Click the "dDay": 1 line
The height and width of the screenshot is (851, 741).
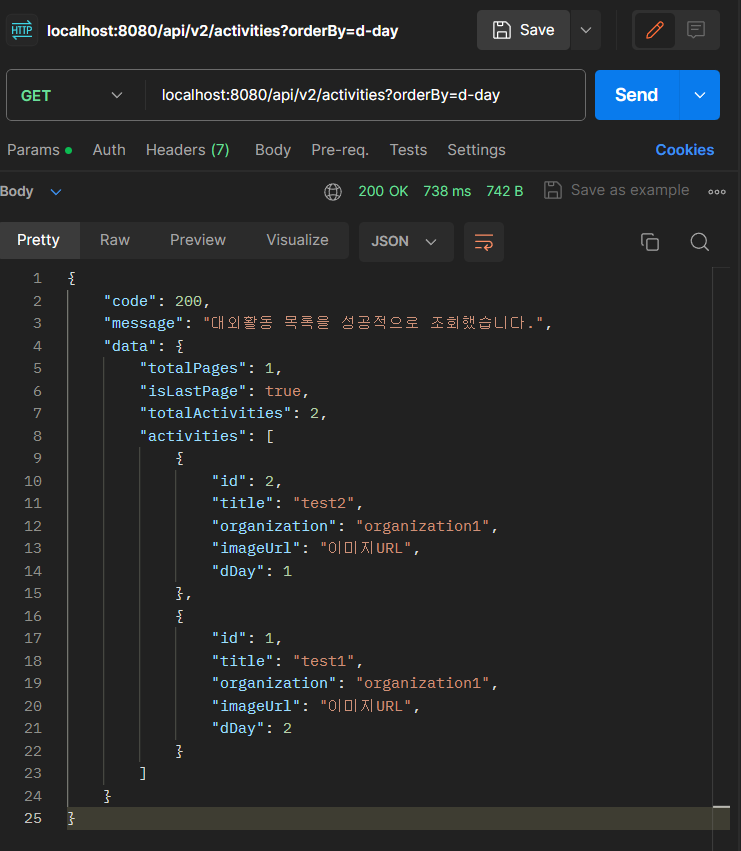pos(252,571)
